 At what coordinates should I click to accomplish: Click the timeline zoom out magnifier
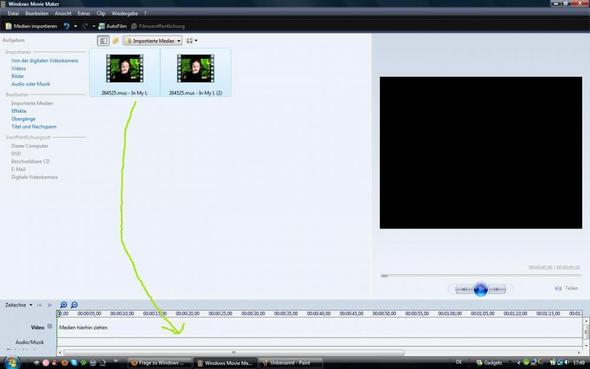[x=75, y=305]
